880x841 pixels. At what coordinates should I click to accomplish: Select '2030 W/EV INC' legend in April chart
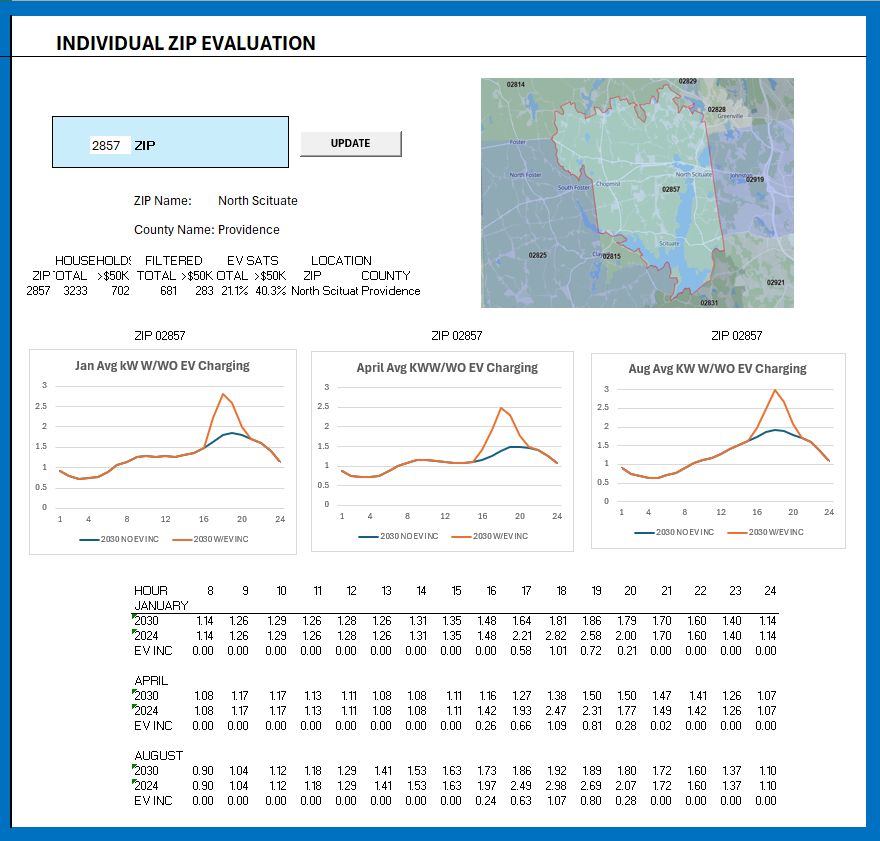click(x=490, y=536)
